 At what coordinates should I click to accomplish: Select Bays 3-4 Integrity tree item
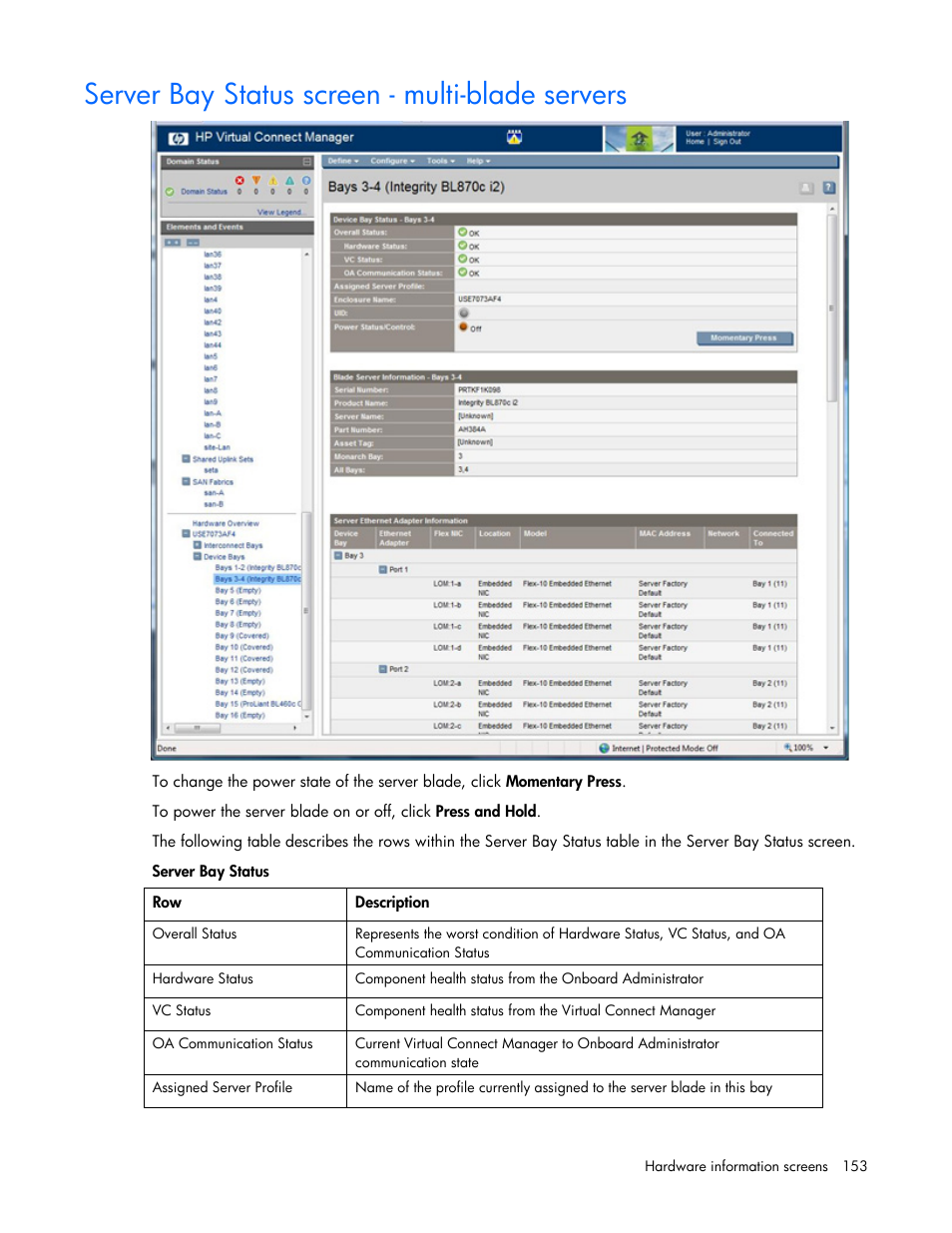pos(257,579)
